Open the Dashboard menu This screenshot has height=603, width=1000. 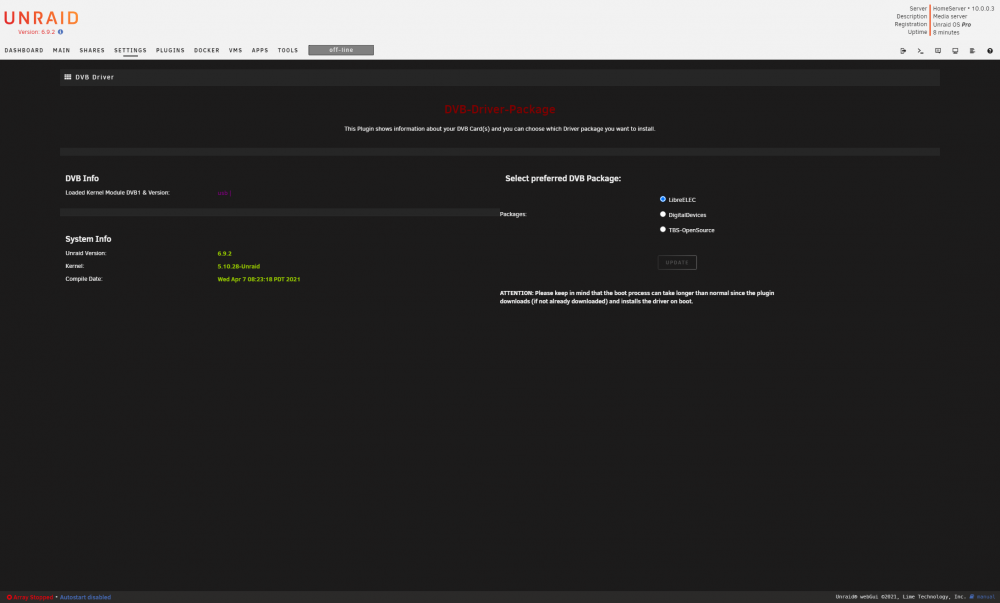click(24, 50)
